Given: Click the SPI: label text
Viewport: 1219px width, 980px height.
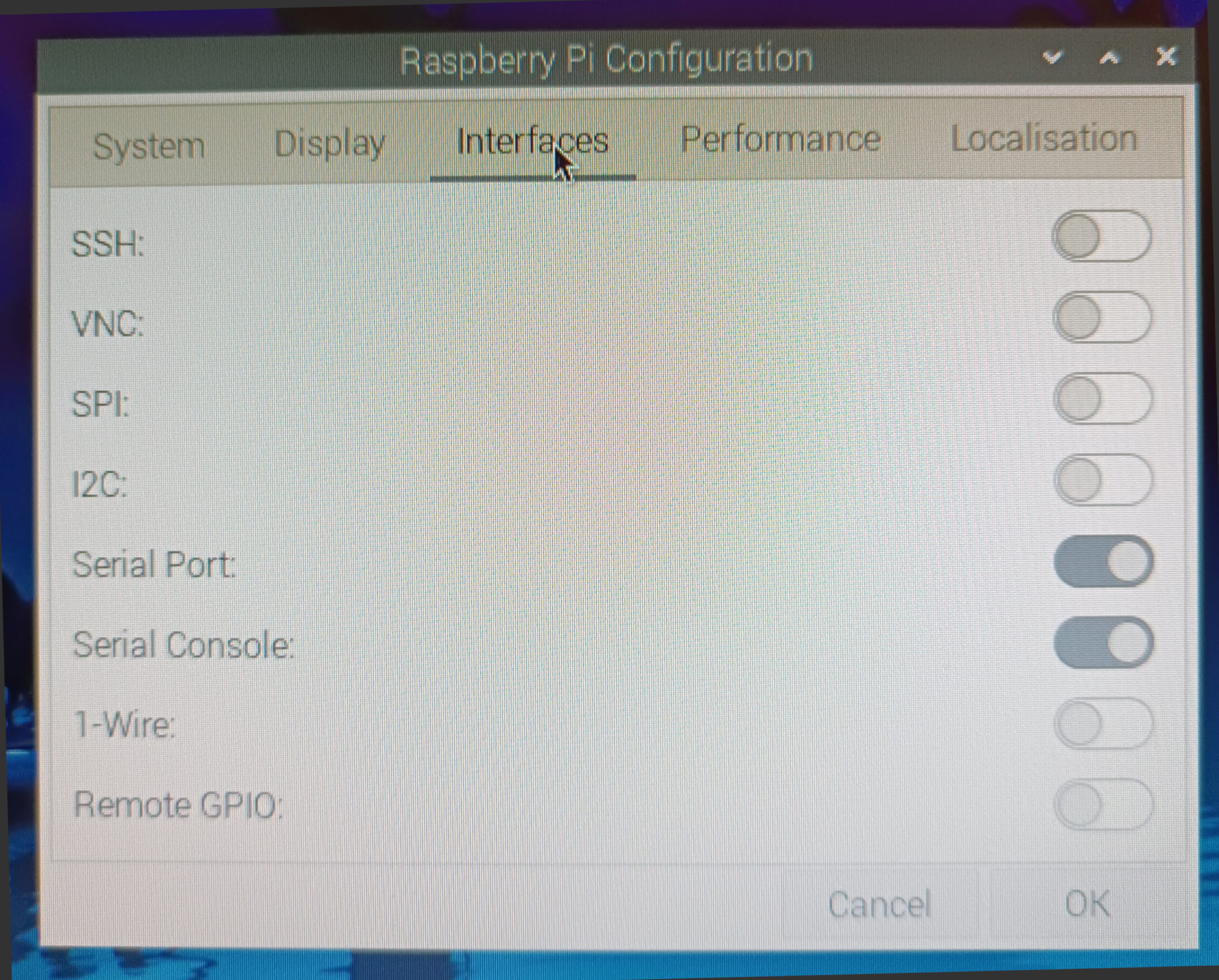Looking at the screenshot, I should coord(100,405).
